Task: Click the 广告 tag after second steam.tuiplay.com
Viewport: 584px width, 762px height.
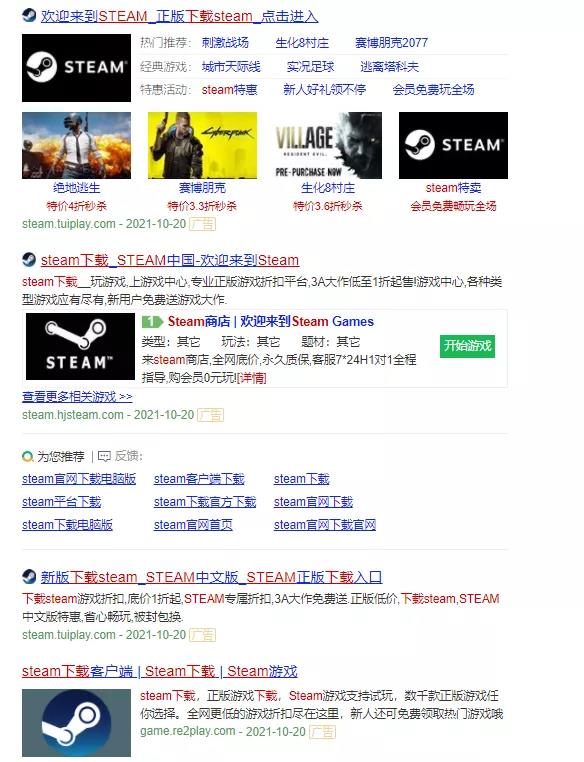Action: click(x=202, y=635)
